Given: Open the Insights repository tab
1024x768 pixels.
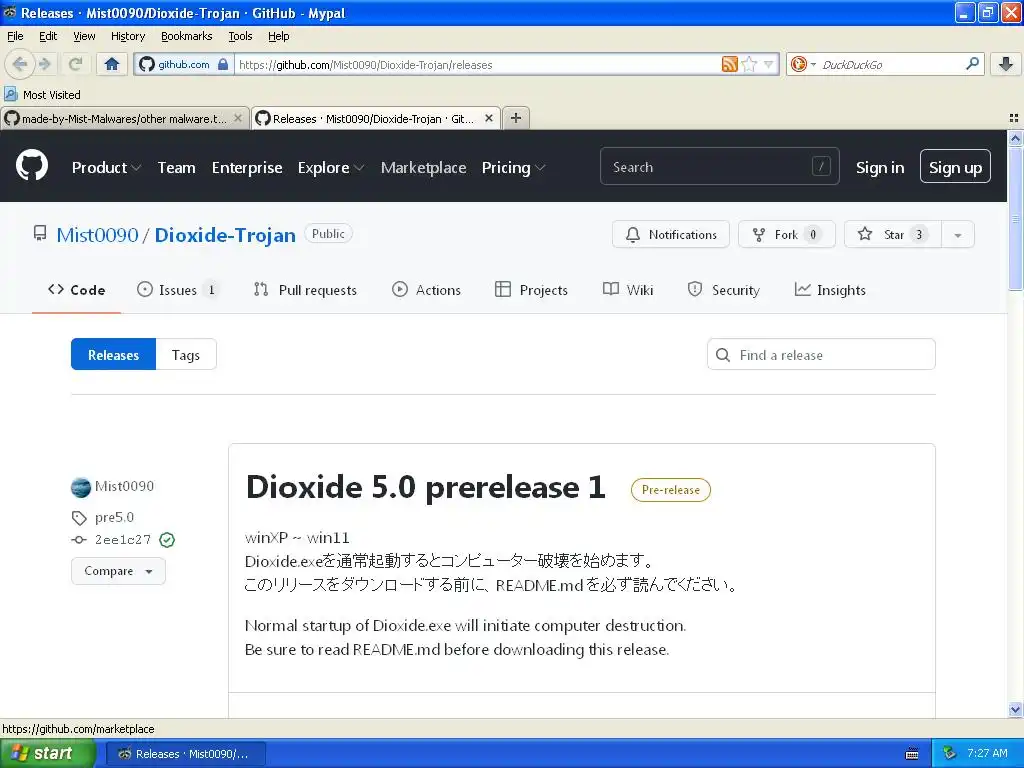Looking at the screenshot, I should (x=830, y=290).
